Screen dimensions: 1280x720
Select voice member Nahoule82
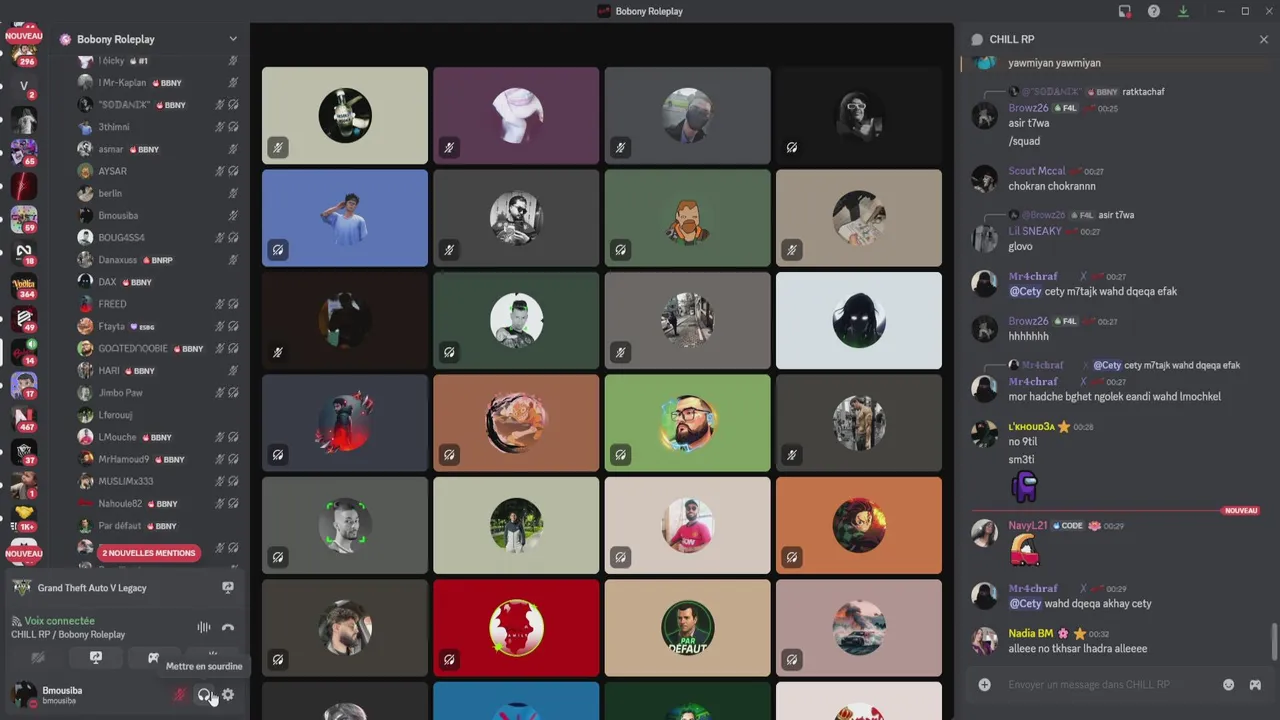click(120, 503)
